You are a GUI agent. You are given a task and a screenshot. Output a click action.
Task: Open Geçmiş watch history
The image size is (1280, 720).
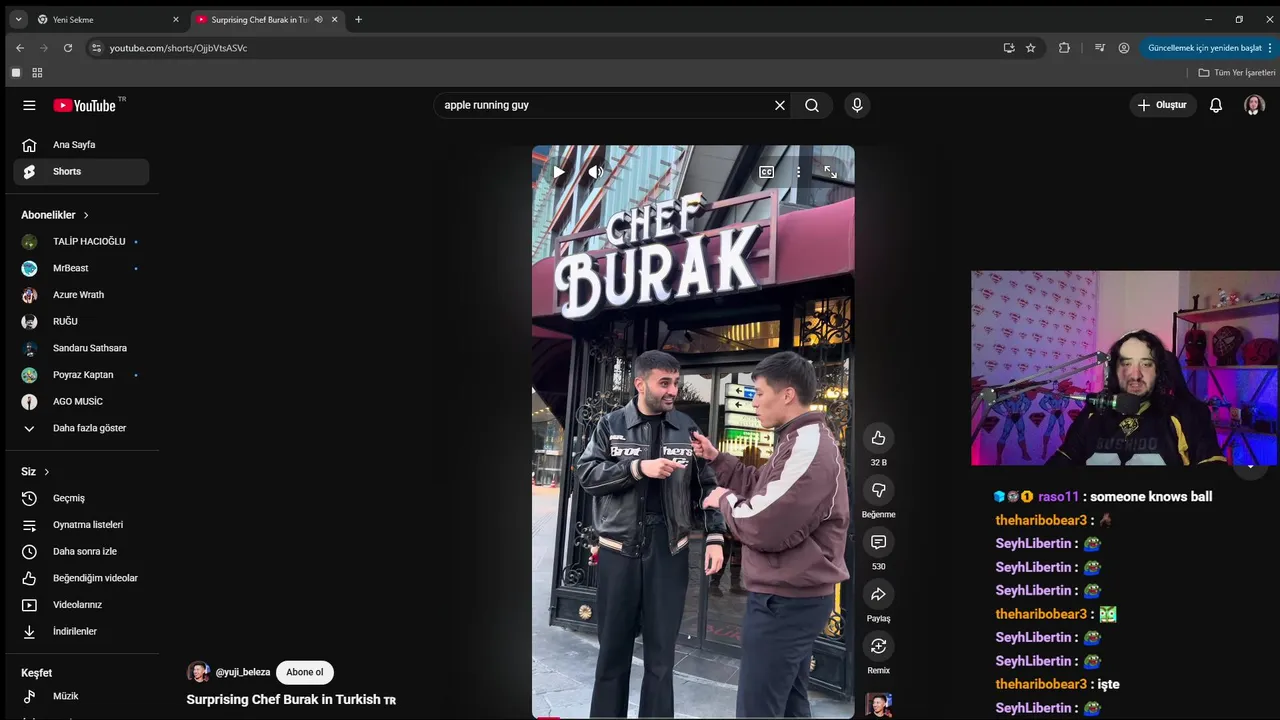click(81, 498)
